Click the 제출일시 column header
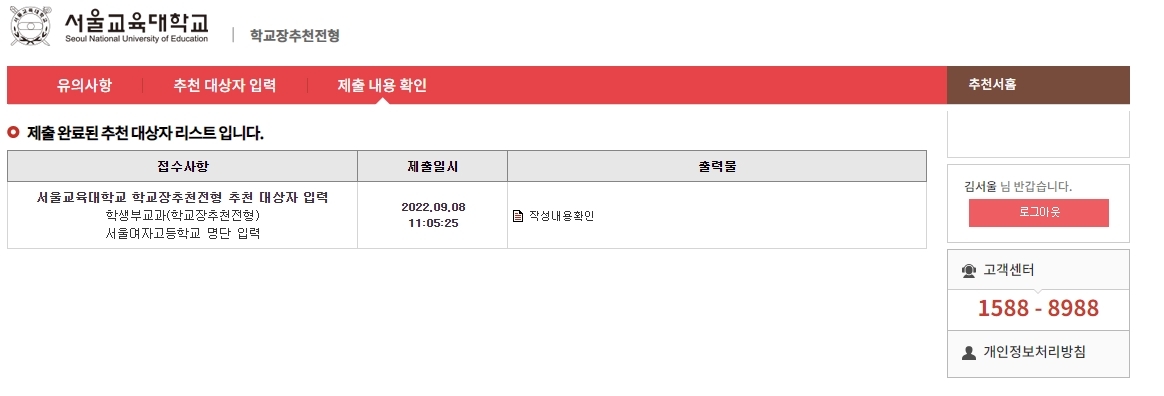 pos(433,166)
